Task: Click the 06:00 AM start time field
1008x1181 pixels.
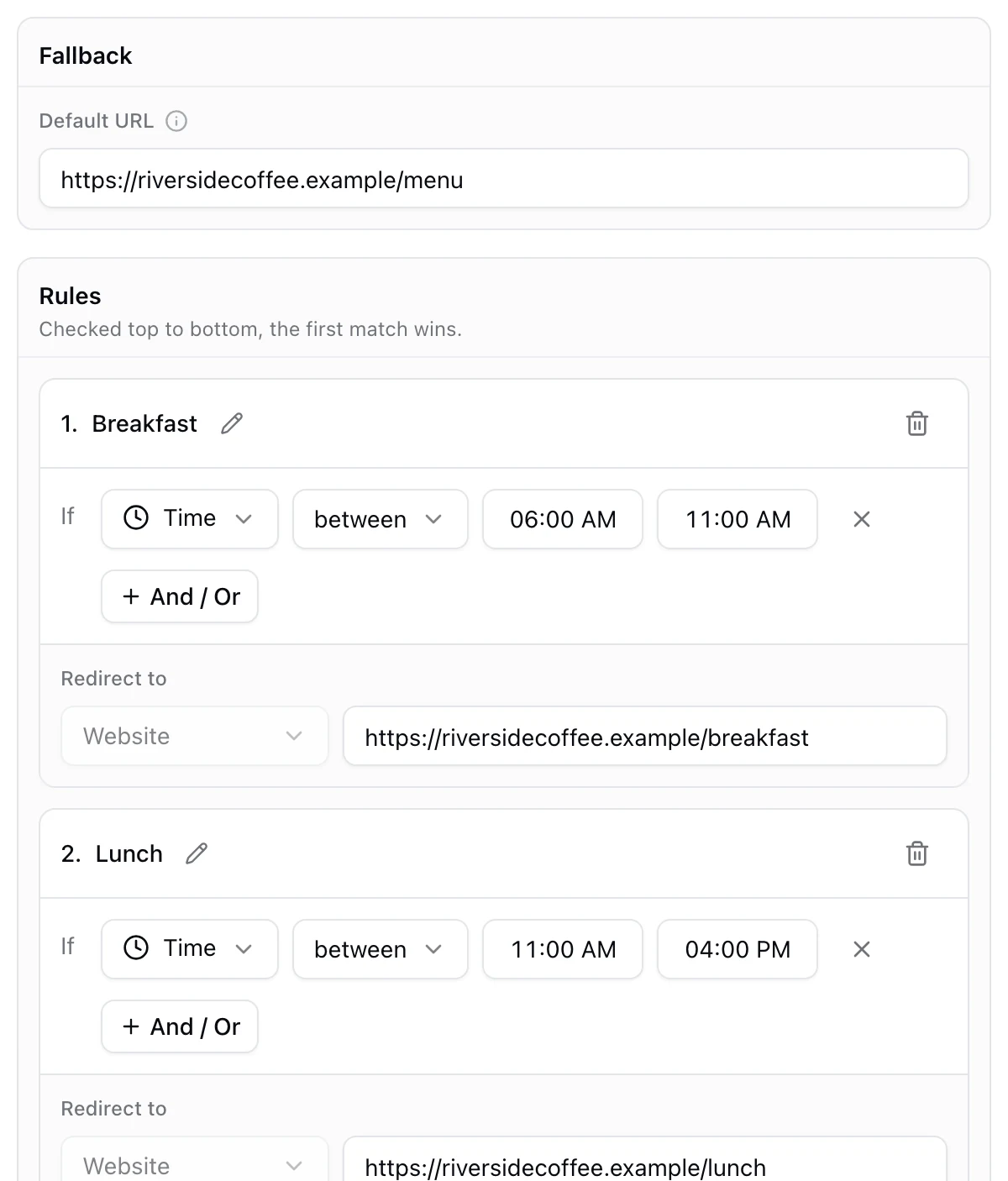Action: pyautogui.click(x=563, y=519)
